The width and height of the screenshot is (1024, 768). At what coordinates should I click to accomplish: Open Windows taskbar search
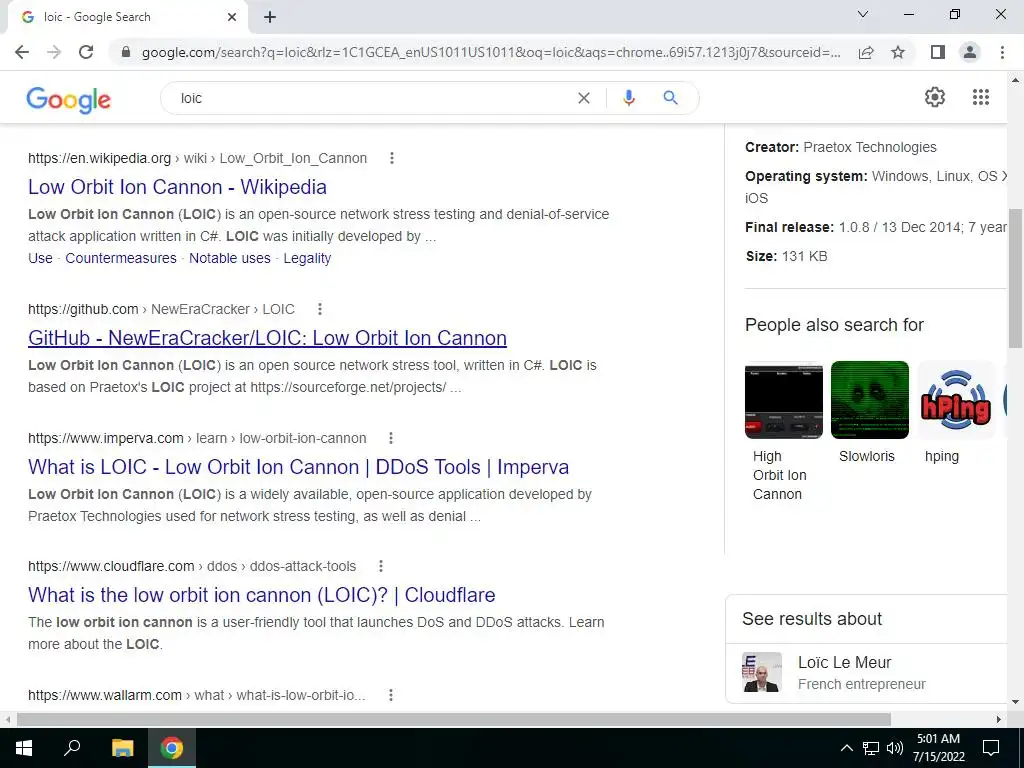pyautogui.click(x=72, y=748)
